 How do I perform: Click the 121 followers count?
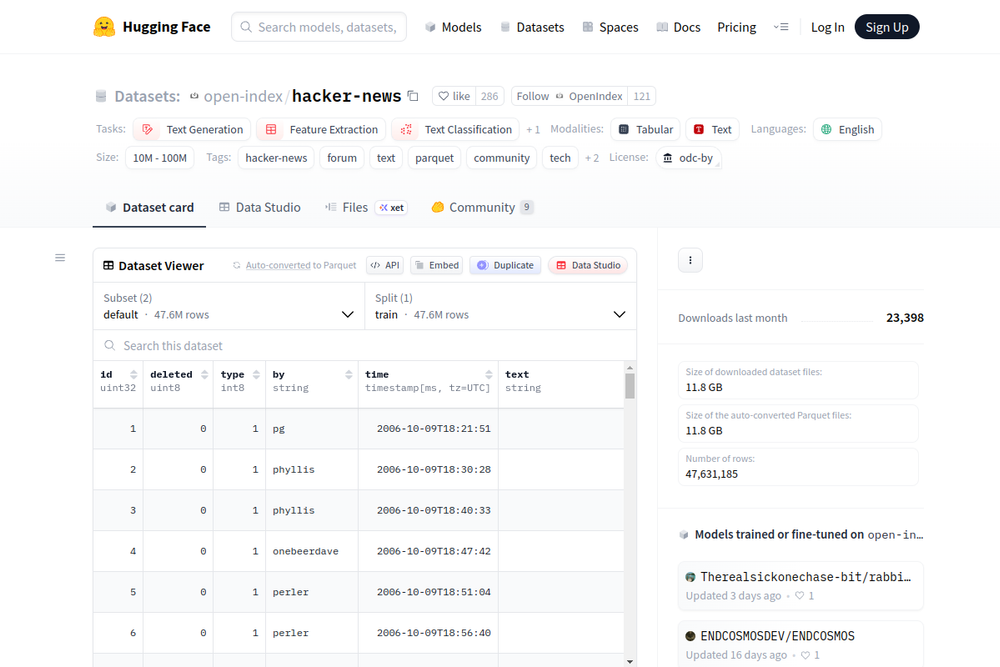point(642,96)
